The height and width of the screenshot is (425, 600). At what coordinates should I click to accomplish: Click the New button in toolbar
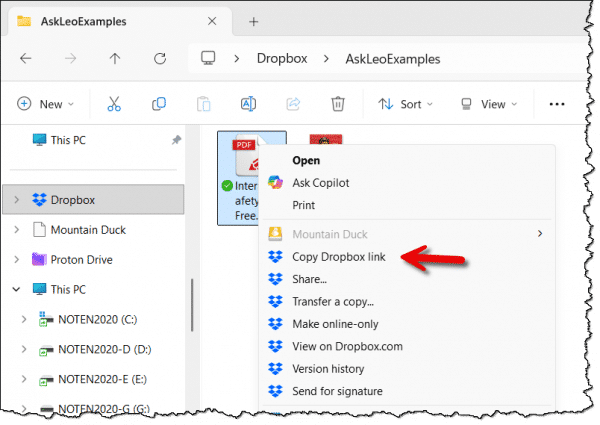pos(41,104)
